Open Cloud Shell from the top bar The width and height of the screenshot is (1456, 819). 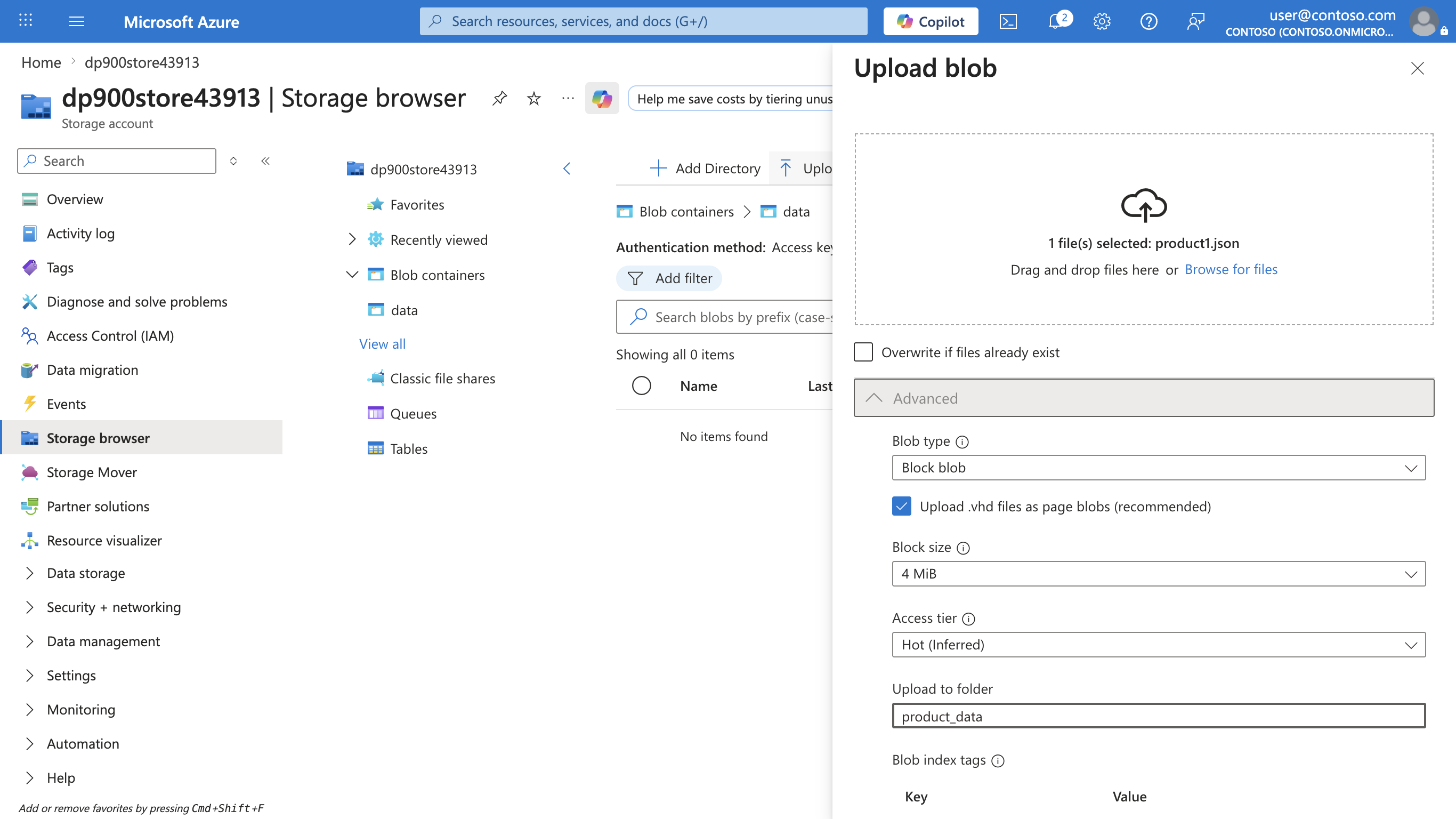pyautogui.click(x=1008, y=21)
